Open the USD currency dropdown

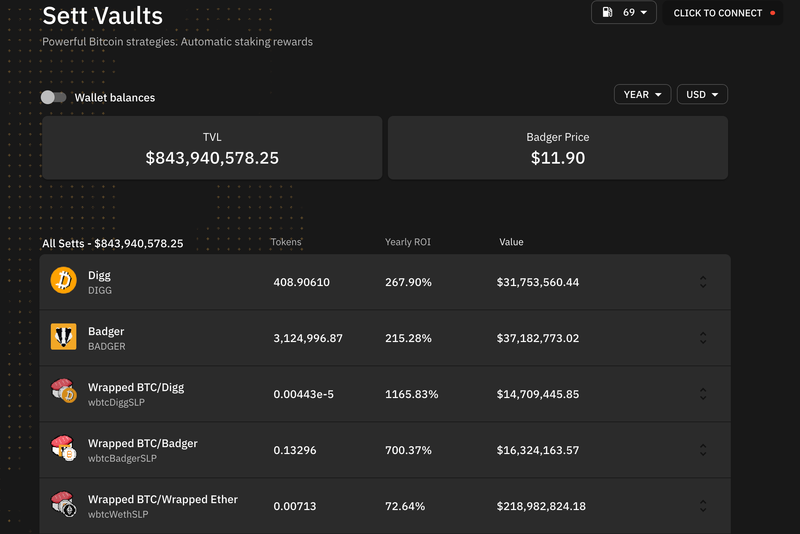(x=702, y=94)
